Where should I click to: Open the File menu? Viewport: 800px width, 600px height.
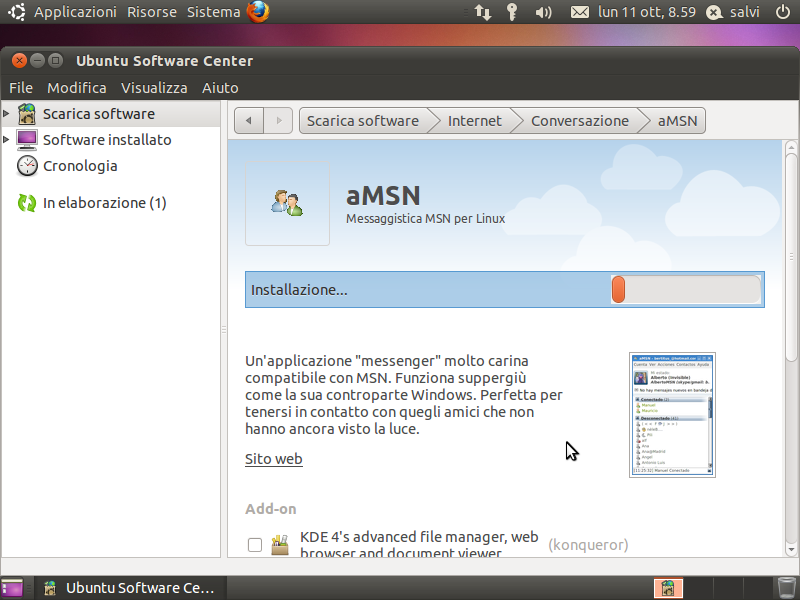[x=21, y=88]
